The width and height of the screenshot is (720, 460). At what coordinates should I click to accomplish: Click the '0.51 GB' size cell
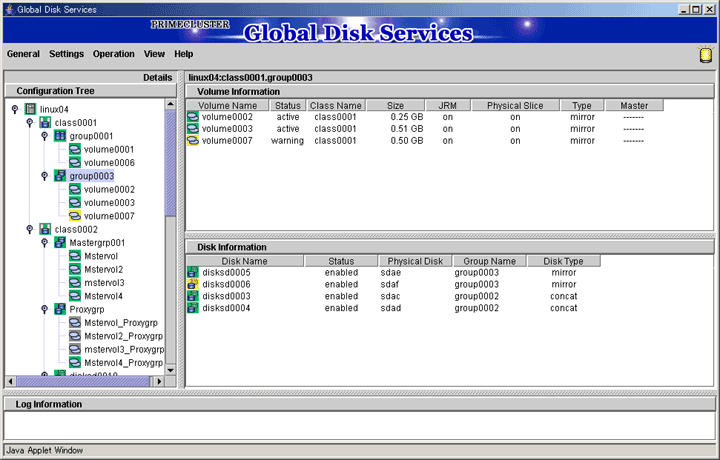tap(407, 129)
